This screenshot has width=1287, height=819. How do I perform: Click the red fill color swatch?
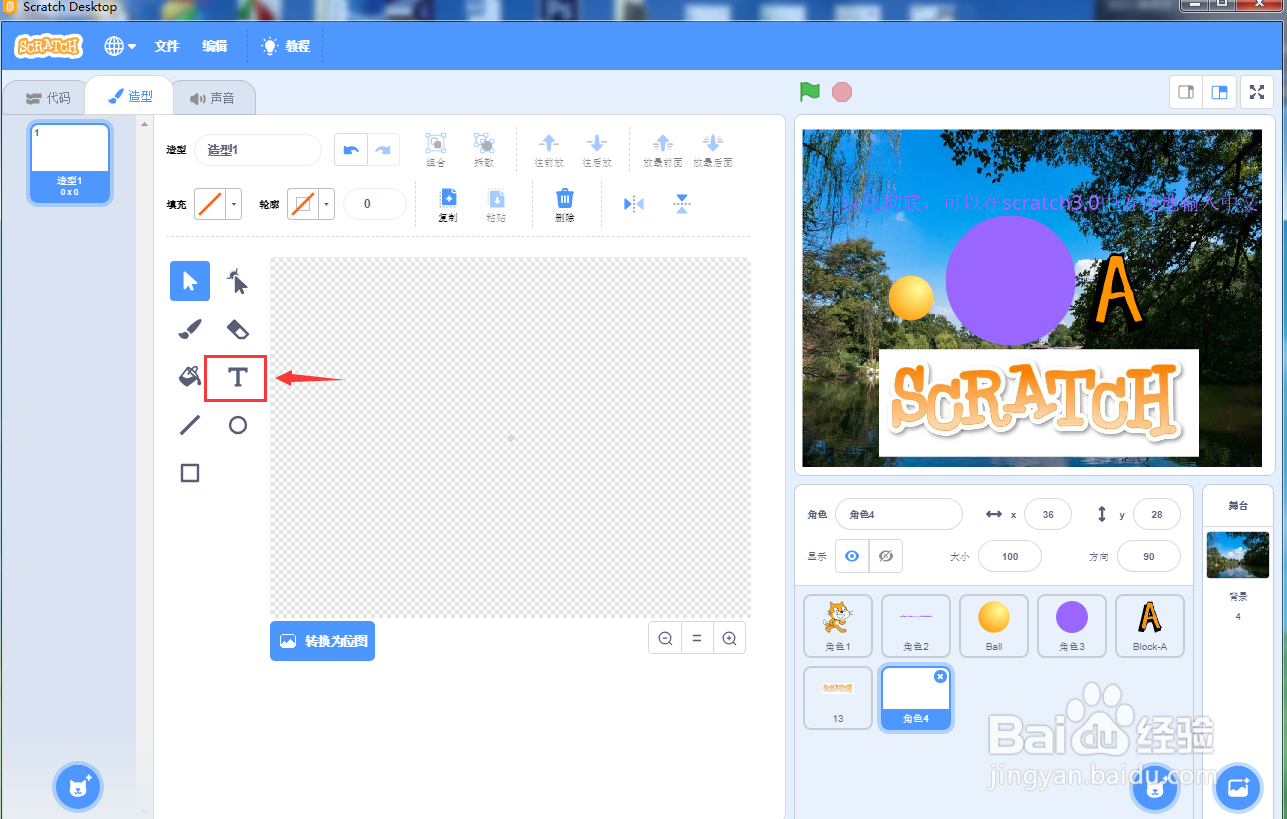(x=212, y=203)
